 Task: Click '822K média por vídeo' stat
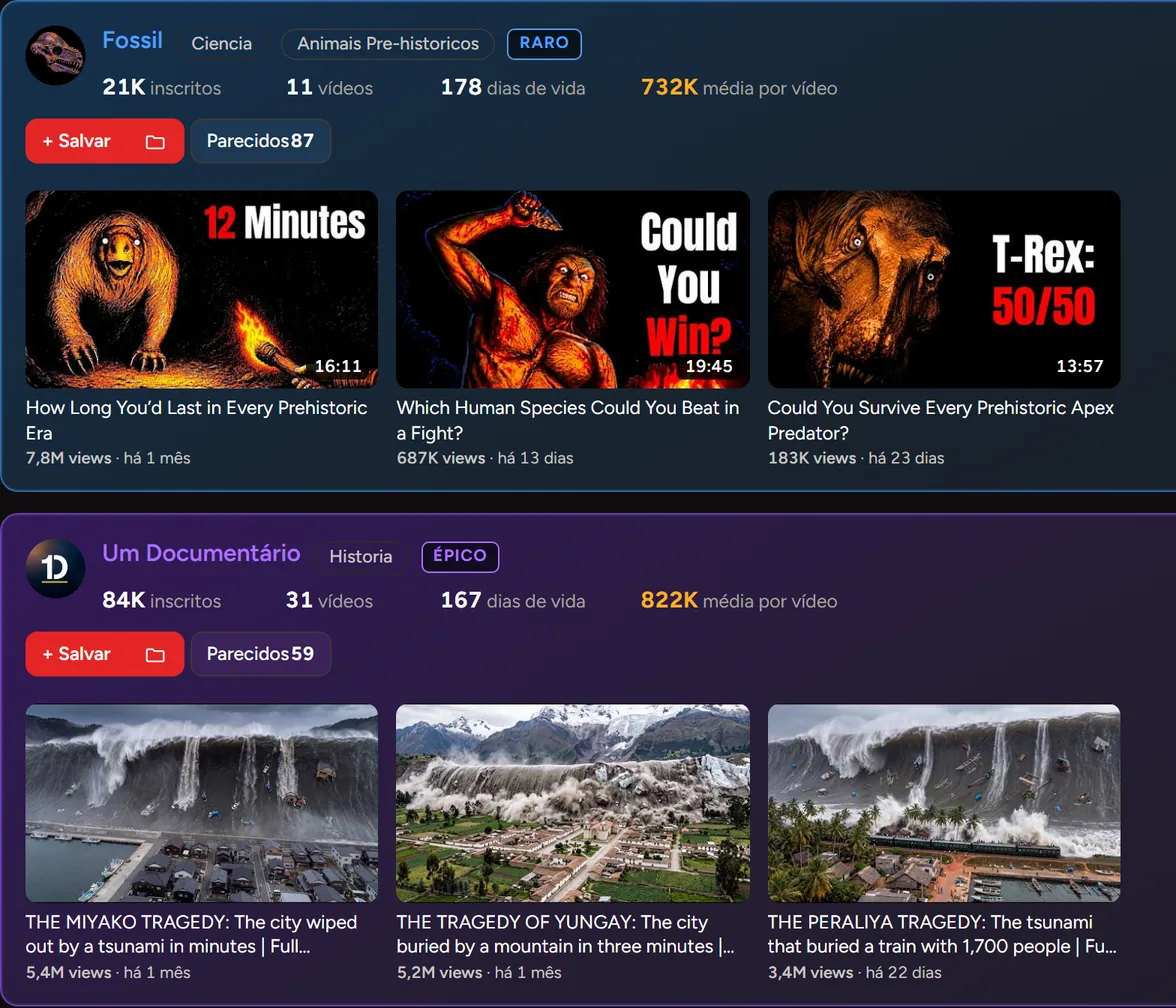(739, 601)
